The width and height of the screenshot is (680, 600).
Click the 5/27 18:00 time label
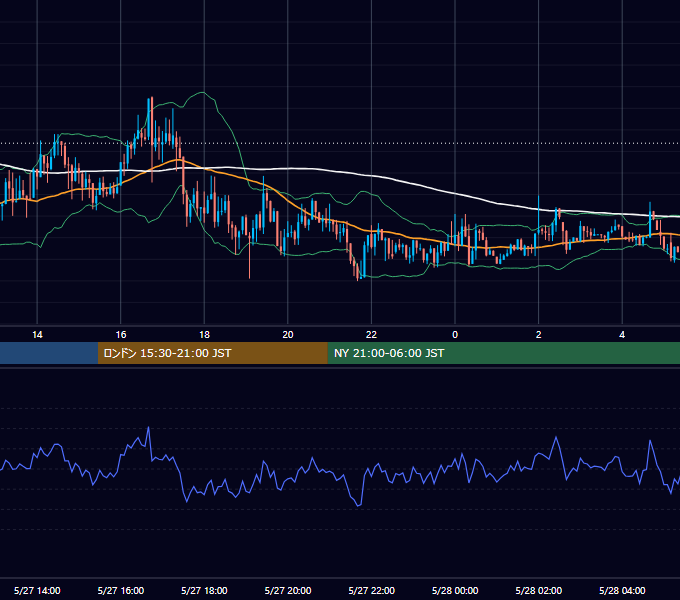204,590
